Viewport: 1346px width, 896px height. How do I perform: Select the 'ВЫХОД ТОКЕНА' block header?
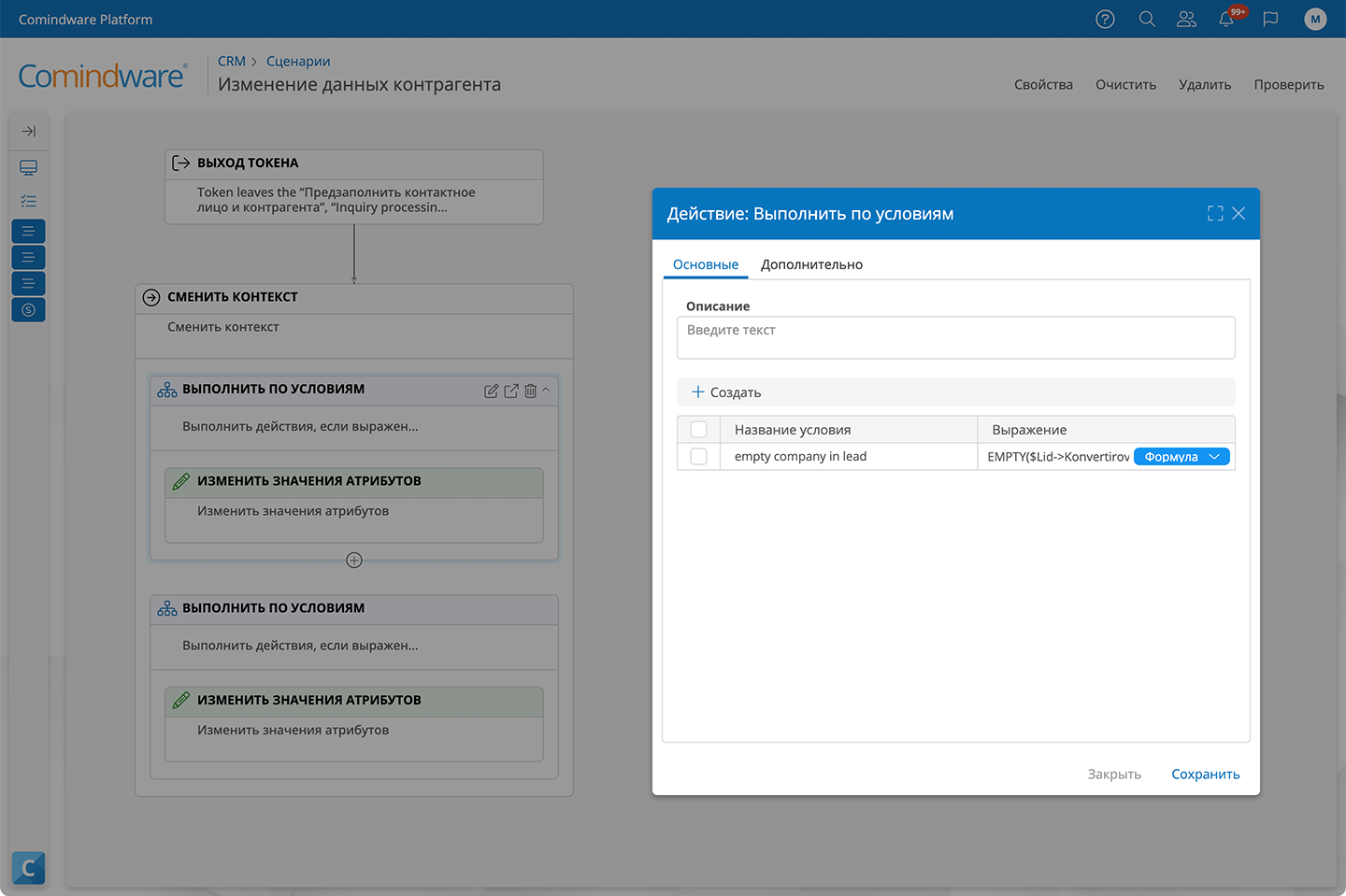coord(354,164)
